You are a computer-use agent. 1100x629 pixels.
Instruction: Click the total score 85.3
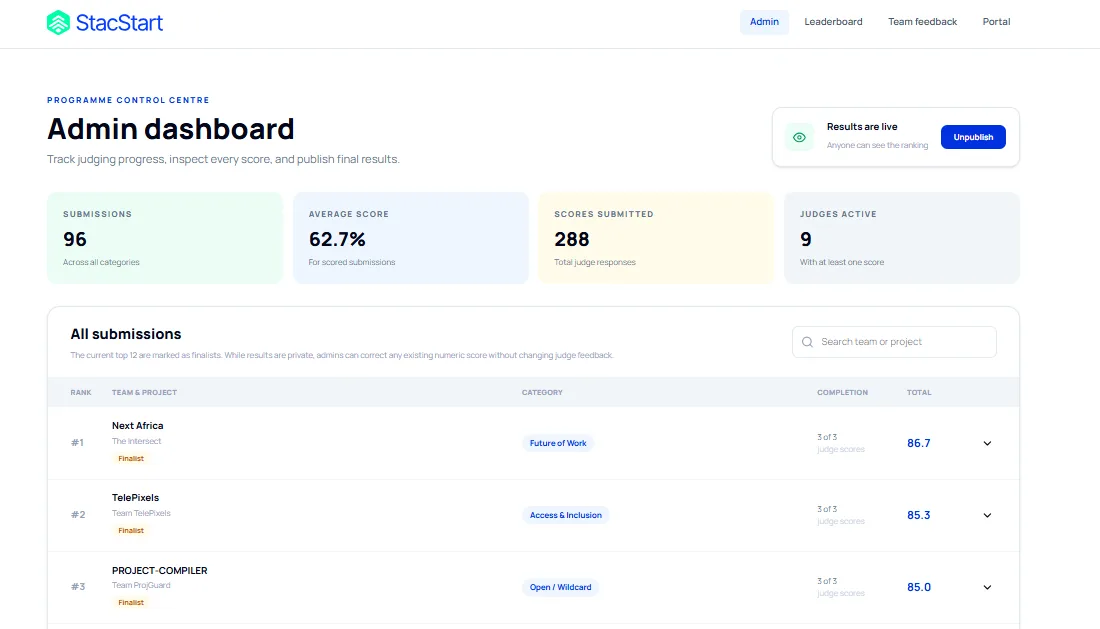(x=918, y=515)
